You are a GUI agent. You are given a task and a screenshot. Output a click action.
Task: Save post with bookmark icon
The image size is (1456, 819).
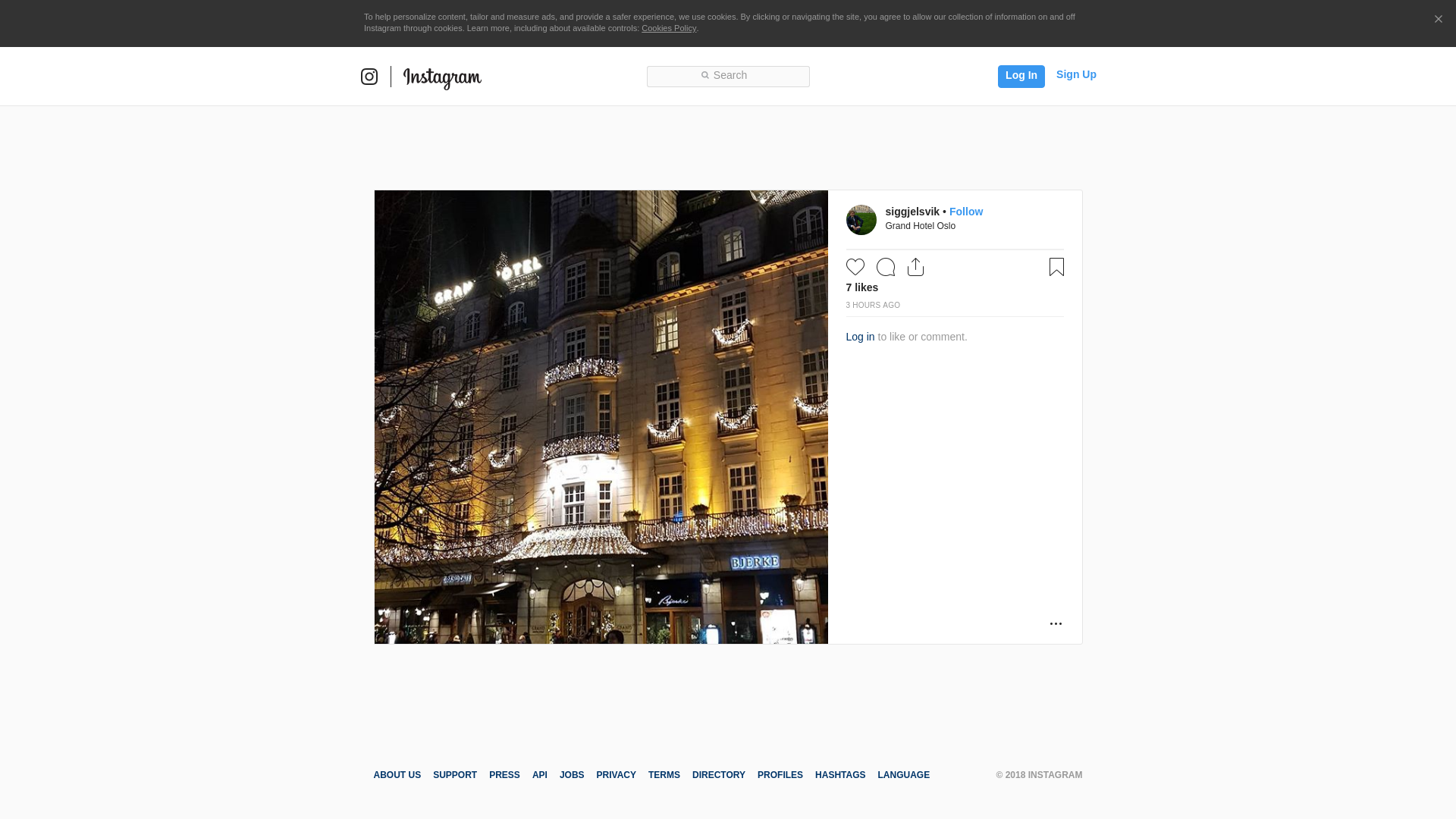pos(1056,267)
